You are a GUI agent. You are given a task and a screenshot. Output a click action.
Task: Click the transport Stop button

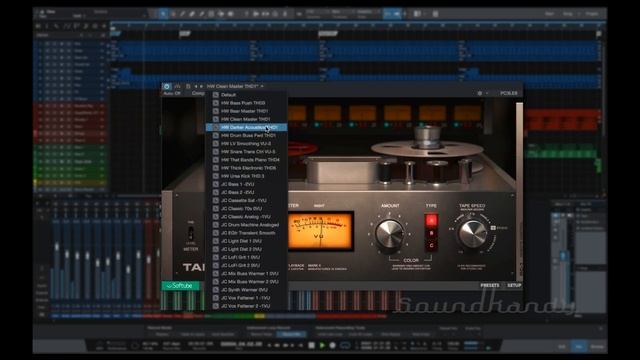(311, 345)
